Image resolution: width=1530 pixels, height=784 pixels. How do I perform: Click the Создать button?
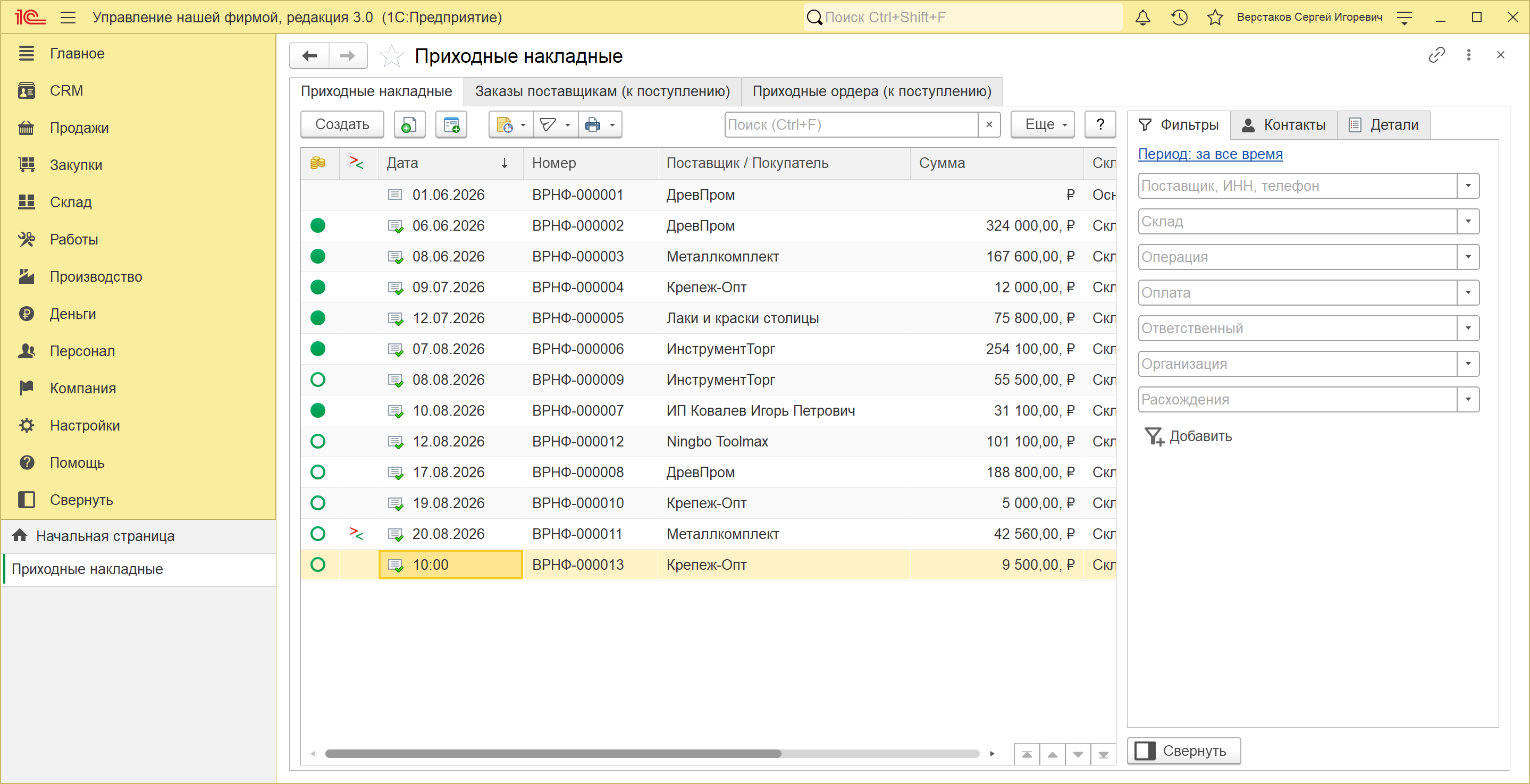pyautogui.click(x=342, y=125)
